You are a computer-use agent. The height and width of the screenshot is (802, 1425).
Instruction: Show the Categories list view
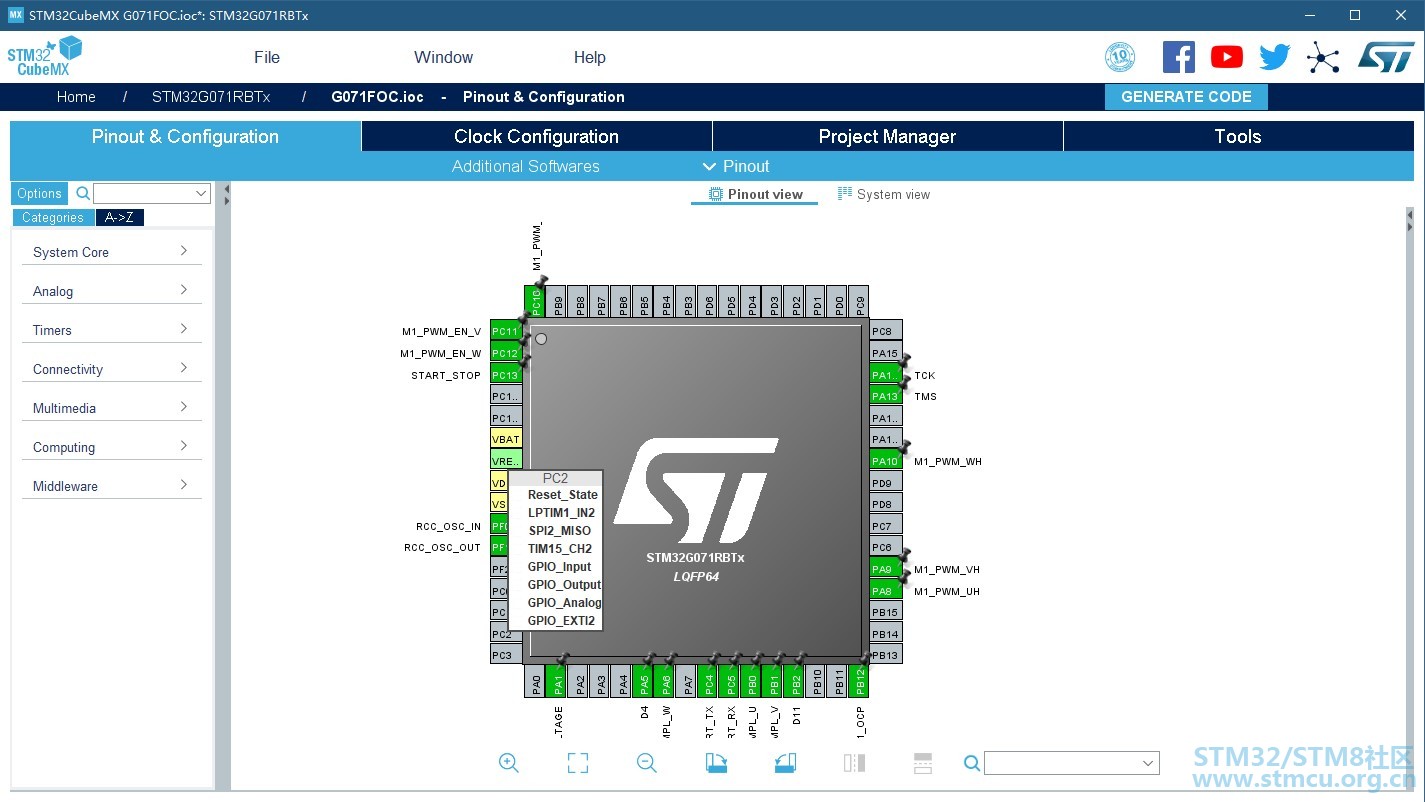pyautogui.click(x=53, y=217)
